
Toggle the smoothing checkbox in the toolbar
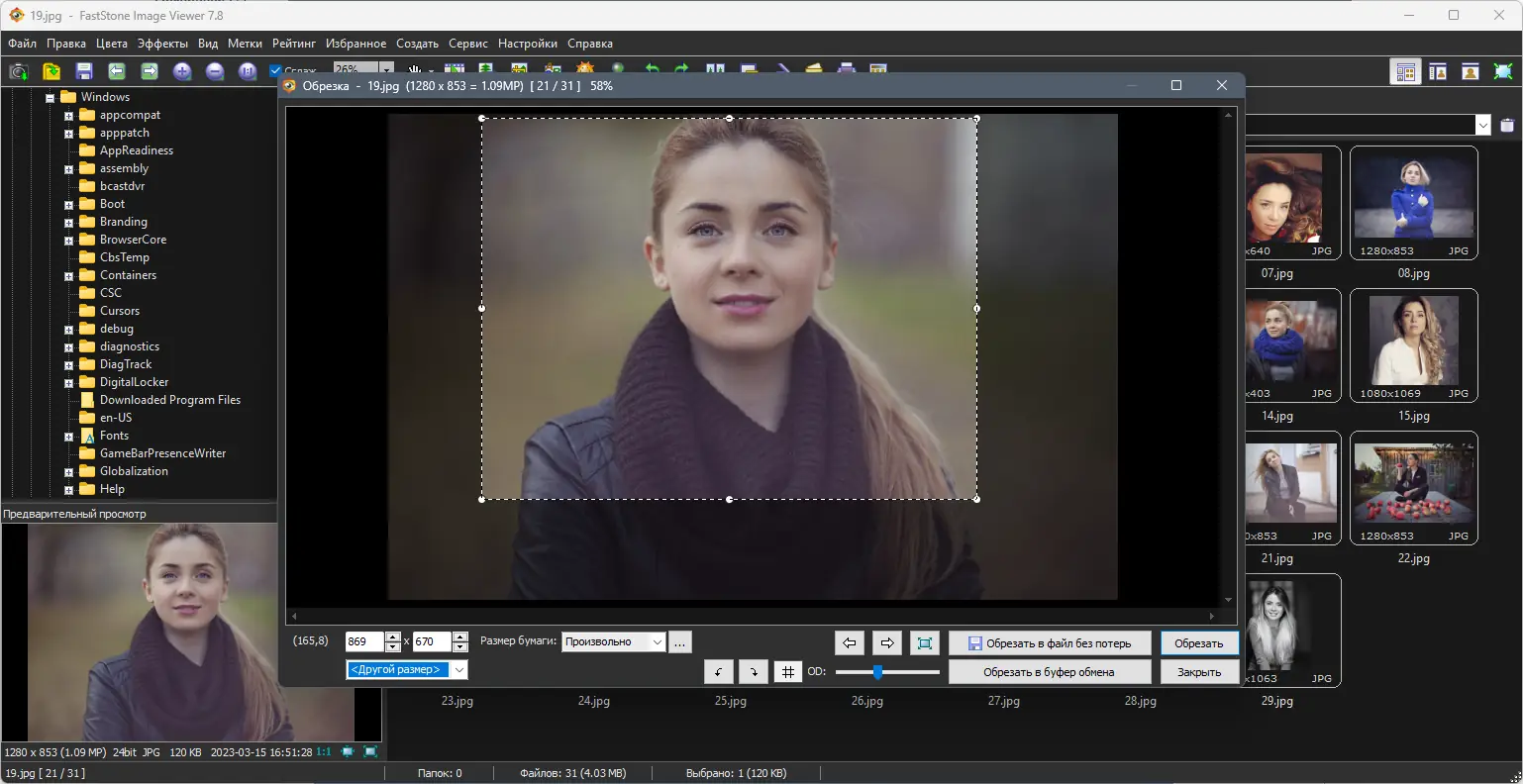point(276,71)
